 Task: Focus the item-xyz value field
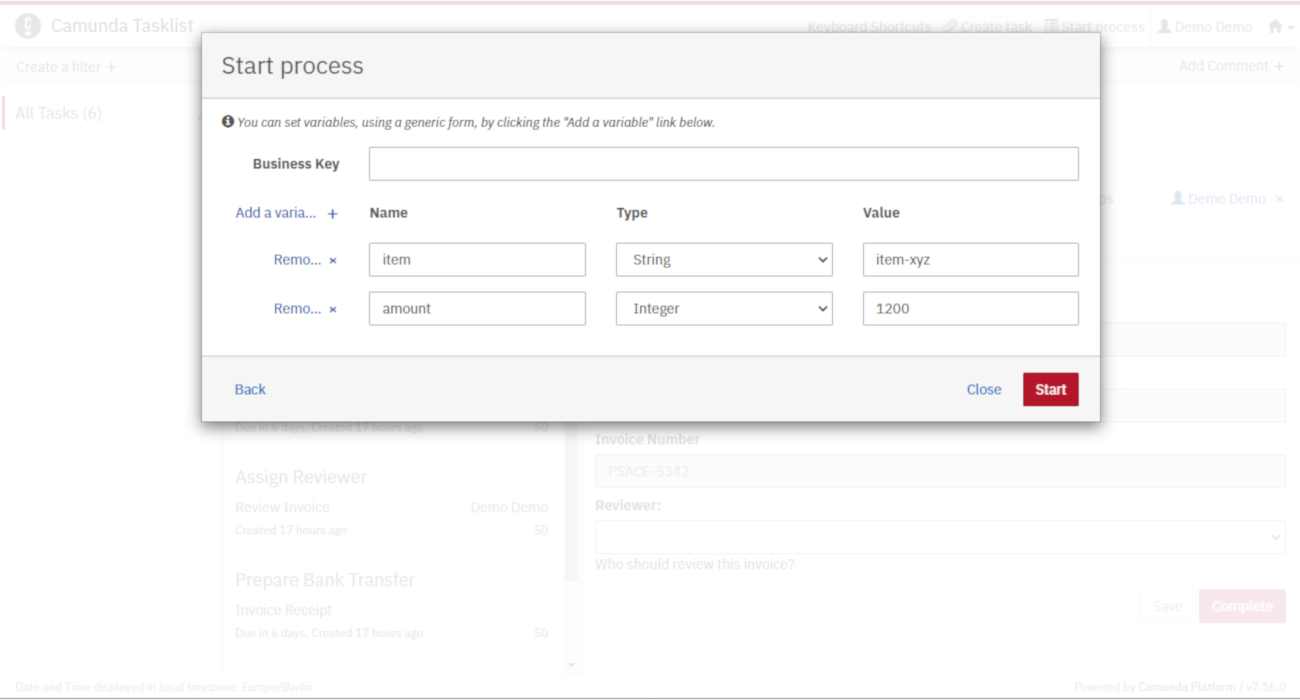point(970,260)
